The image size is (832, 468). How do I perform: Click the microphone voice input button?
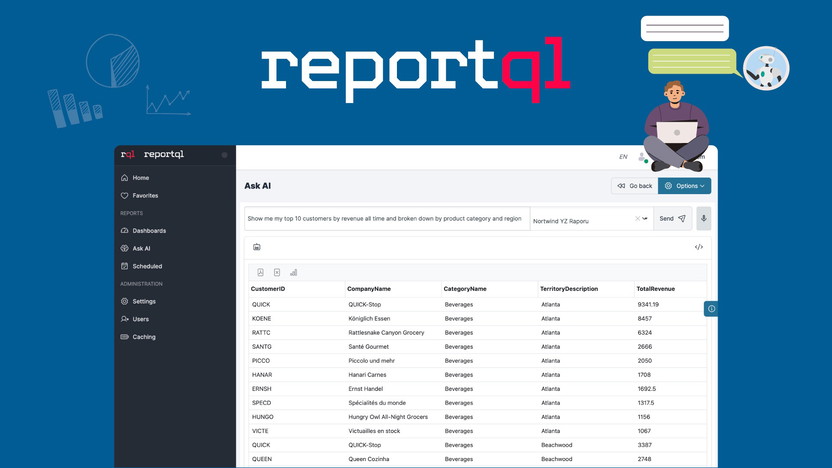703,219
